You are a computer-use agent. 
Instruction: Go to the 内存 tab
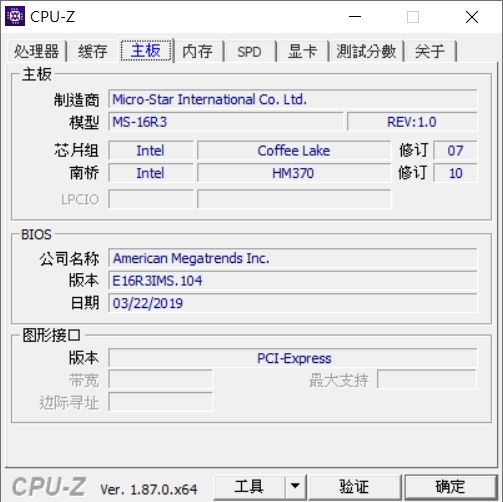(198, 51)
